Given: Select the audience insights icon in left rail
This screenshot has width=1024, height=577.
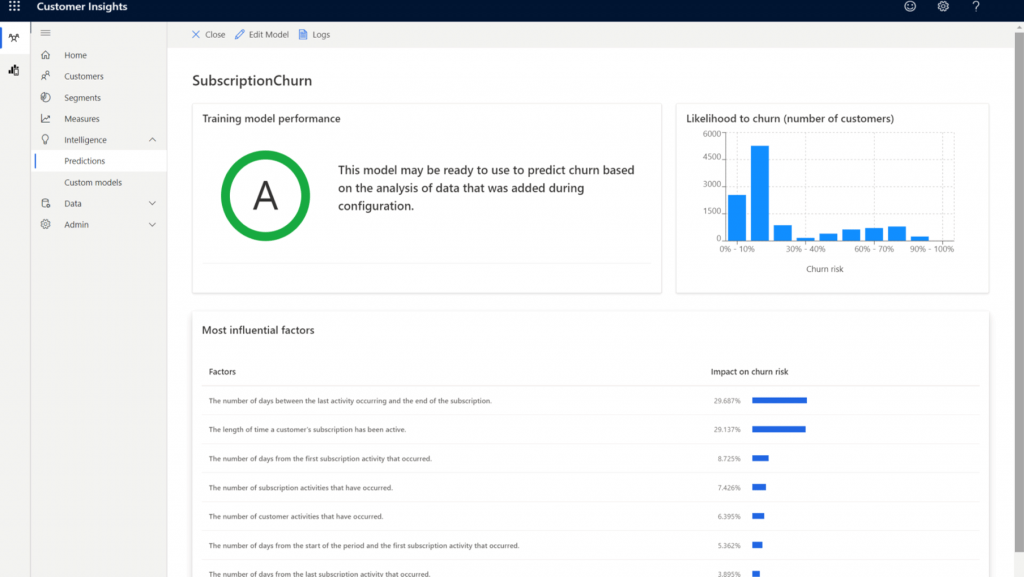Looking at the screenshot, I should pyautogui.click(x=14, y=38).
